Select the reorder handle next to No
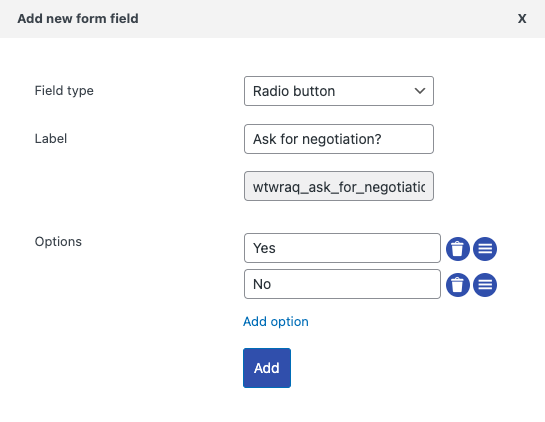This screenshot has height=422, width=545. click(485, 285)
